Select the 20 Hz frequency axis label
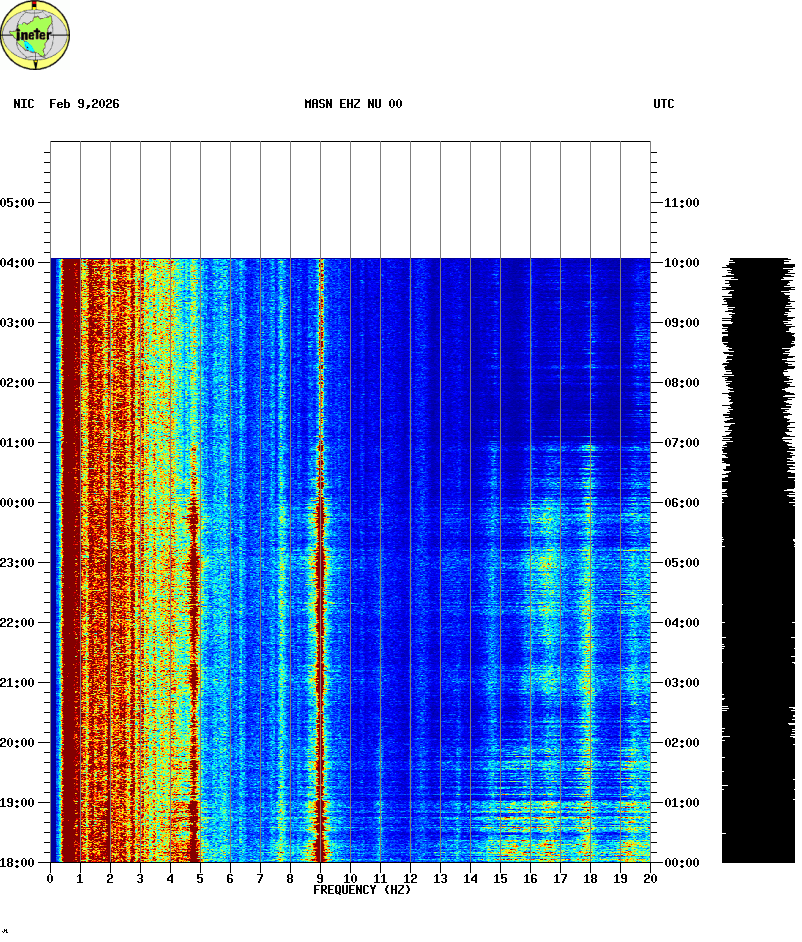Image resolution: width=802 pixels, height=942 pixels. click(650, 879)
